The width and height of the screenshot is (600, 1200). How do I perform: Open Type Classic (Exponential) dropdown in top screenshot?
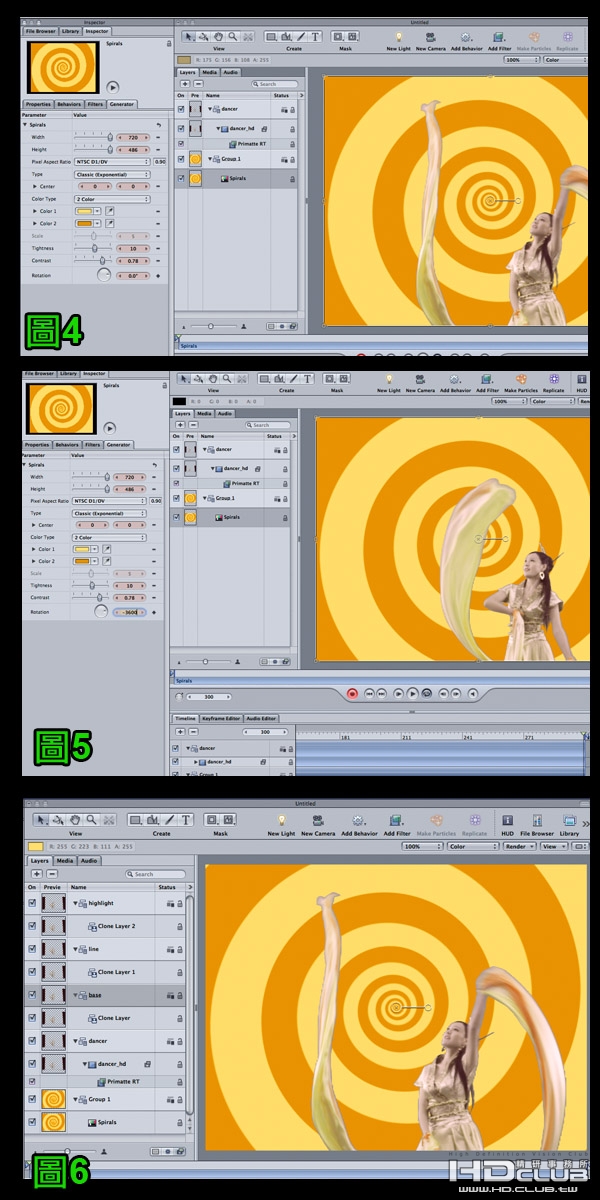110,174
